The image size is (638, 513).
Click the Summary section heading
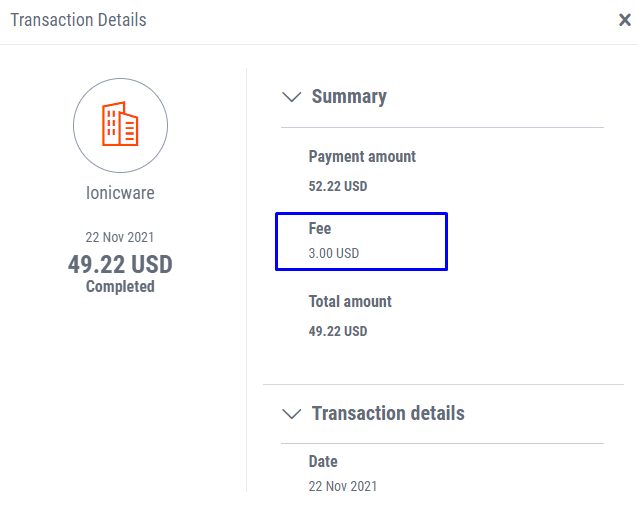coord(349,97)
